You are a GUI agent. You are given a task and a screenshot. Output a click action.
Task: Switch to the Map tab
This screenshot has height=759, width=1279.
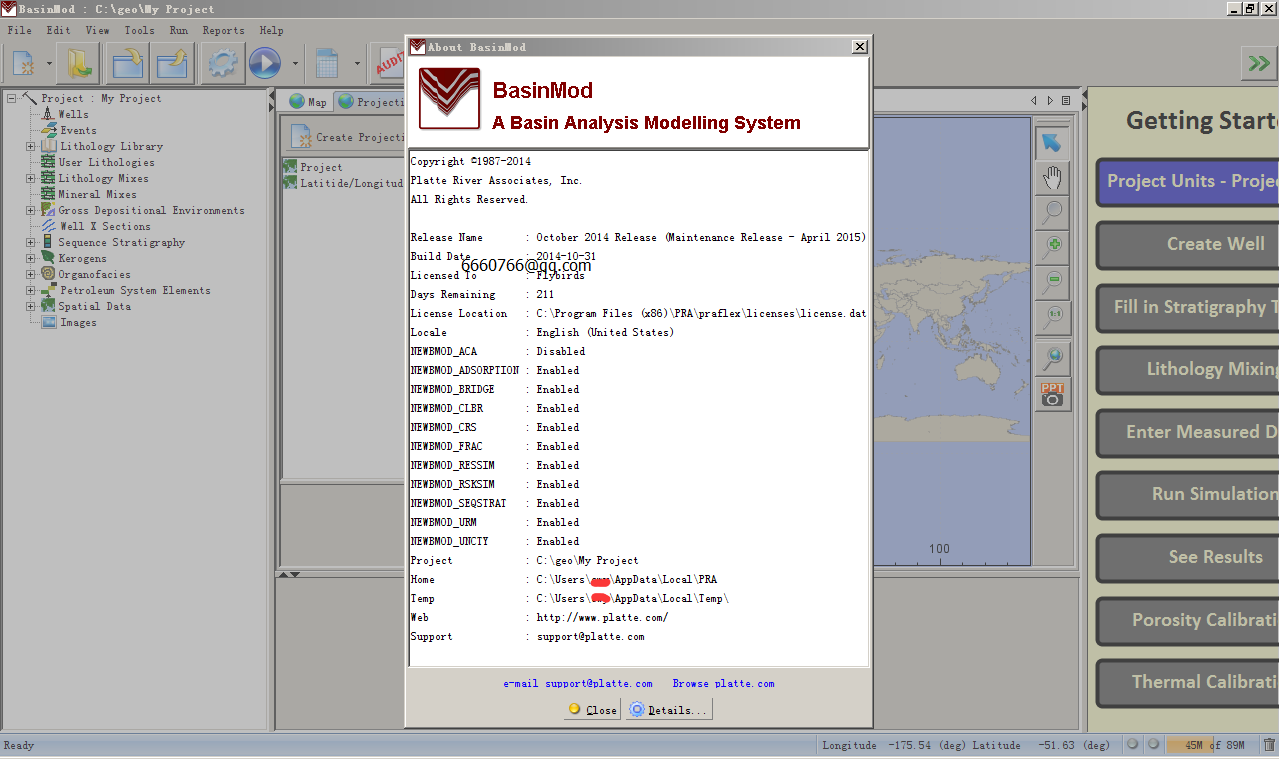coord(308,102)
